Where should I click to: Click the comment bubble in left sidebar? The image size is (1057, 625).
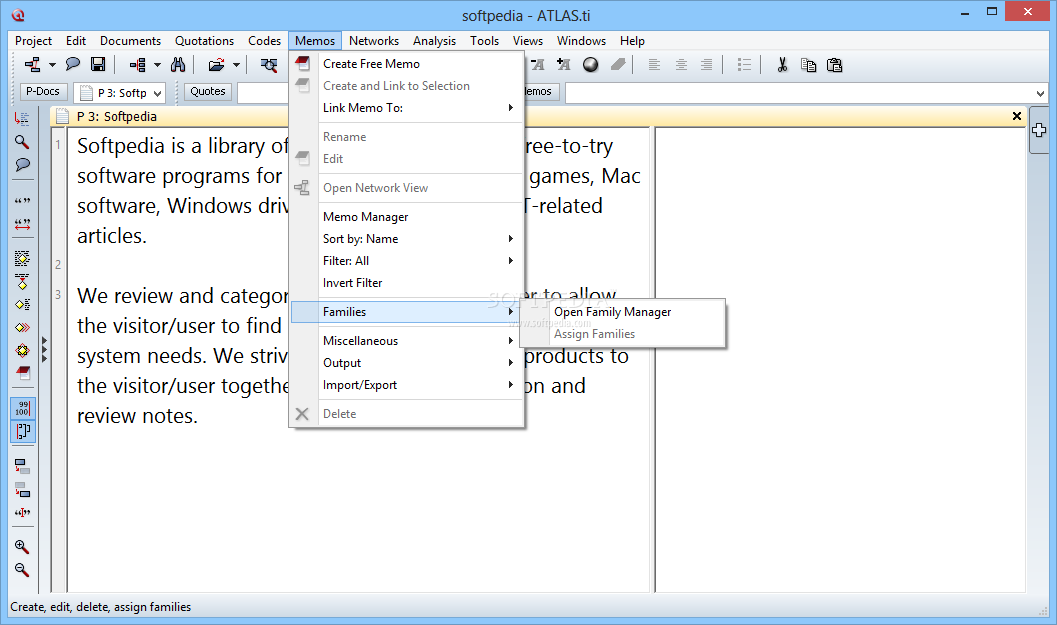click(22, 165)
